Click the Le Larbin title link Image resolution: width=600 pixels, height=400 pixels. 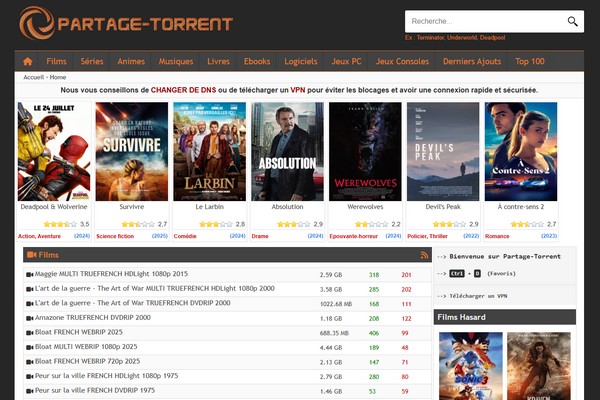tap(210, 207)
